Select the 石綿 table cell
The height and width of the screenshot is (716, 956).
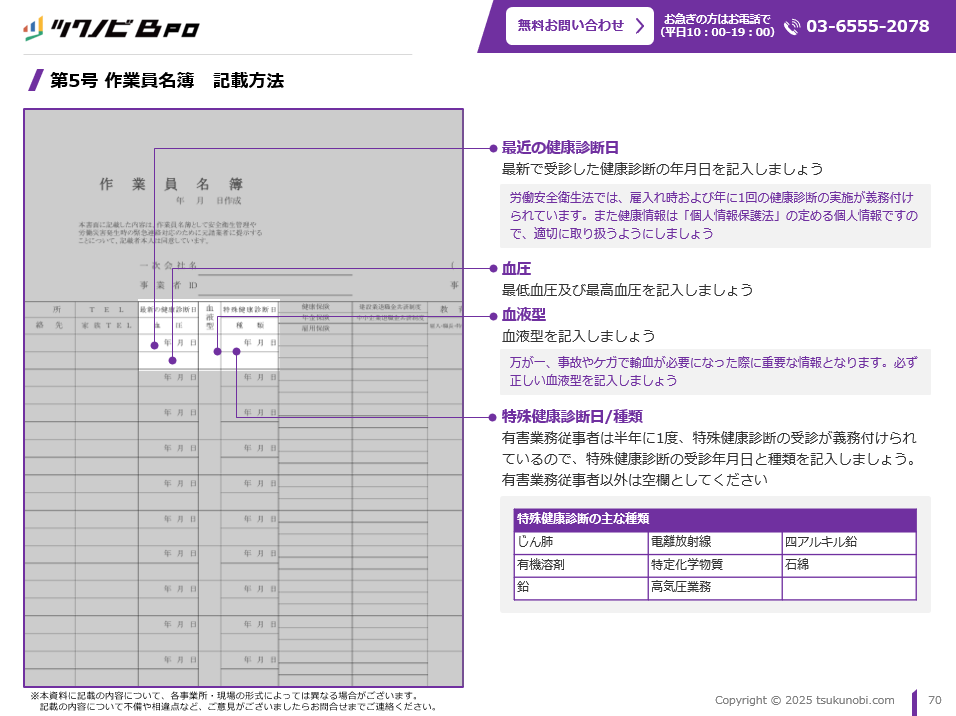pyautogui.click(x=849, y=565)
